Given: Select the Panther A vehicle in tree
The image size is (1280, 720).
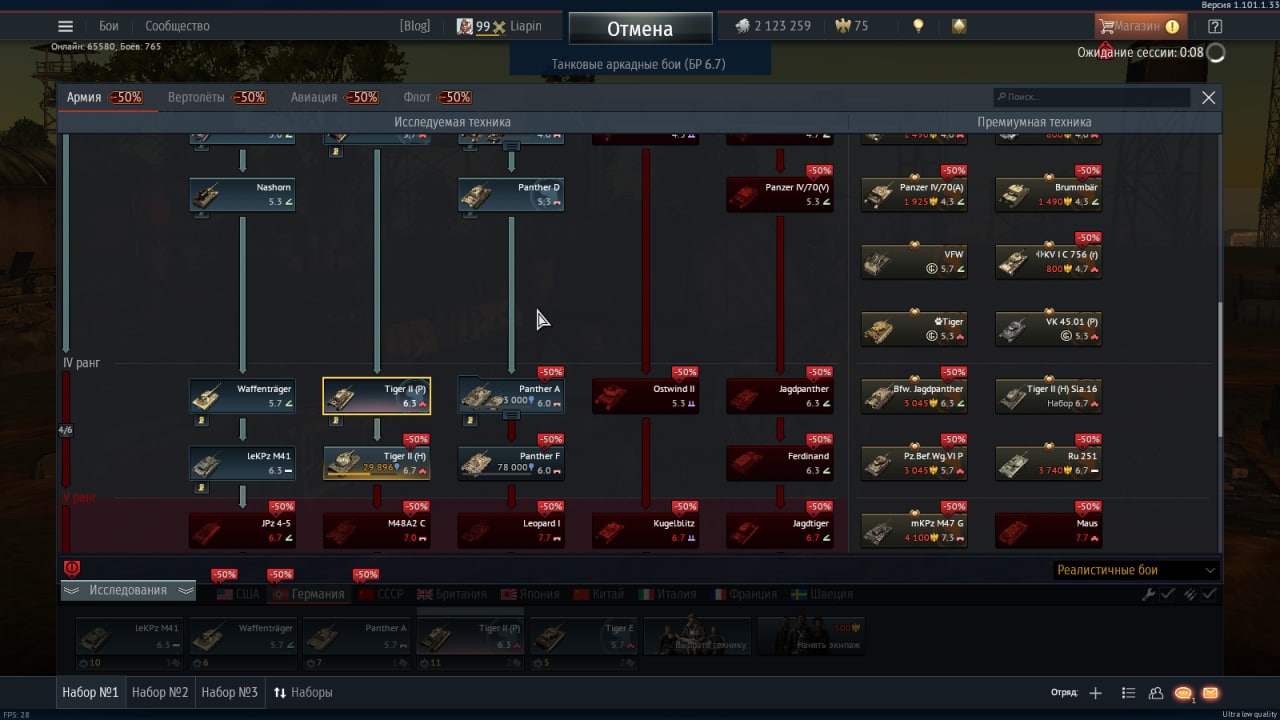Looking at the screenshot, I should 511,396.
